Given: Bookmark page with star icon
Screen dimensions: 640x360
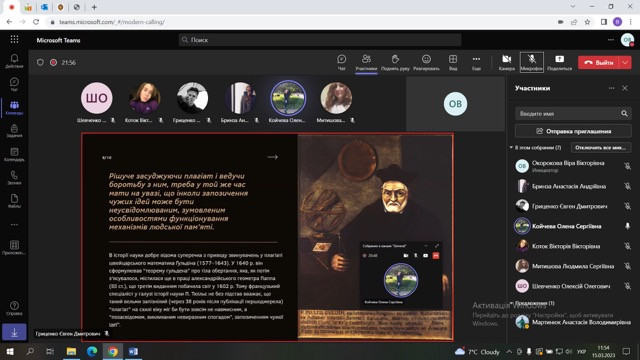Looking at the screenshot, I should point(587,22).
